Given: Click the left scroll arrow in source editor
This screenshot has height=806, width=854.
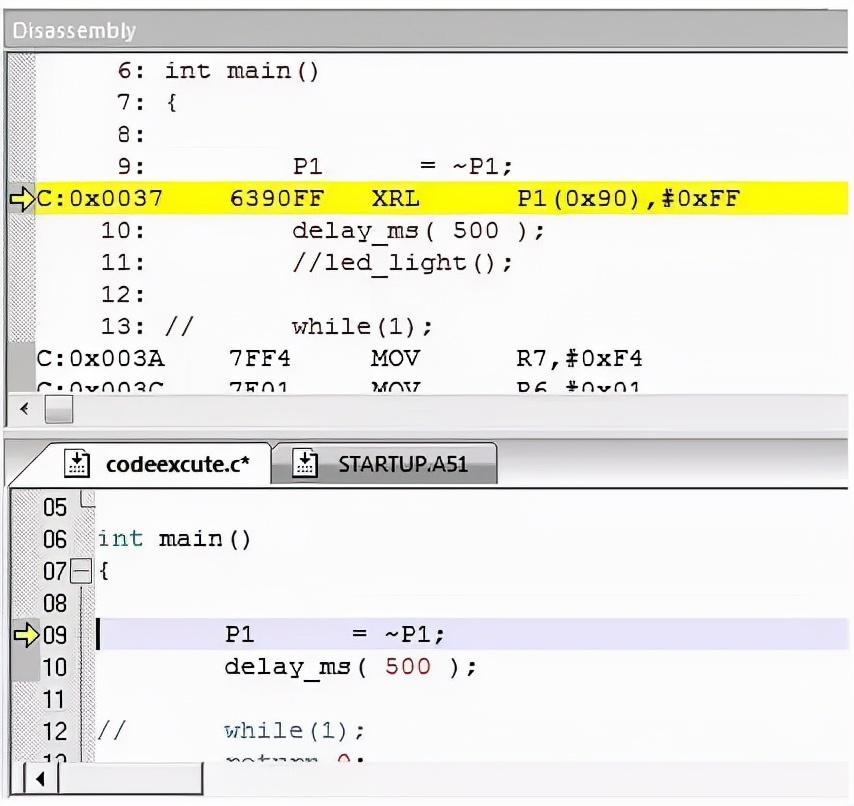Looking at the screenshot, I should pyautogui.click(x=40, y=778).
